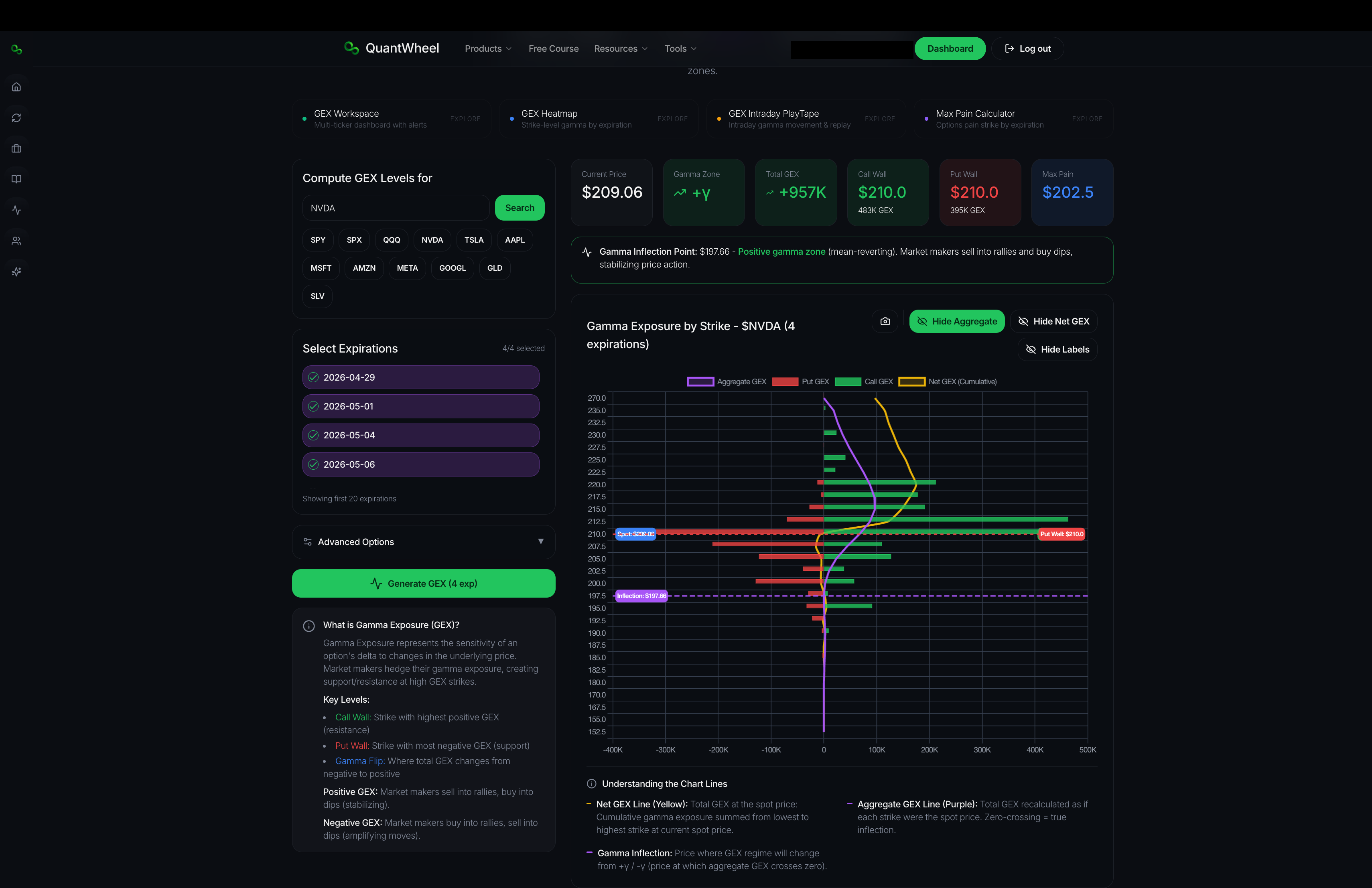Open the Resources dropdown menu
The height and width of the screenshot is (888, 1372).
(621, 49)
